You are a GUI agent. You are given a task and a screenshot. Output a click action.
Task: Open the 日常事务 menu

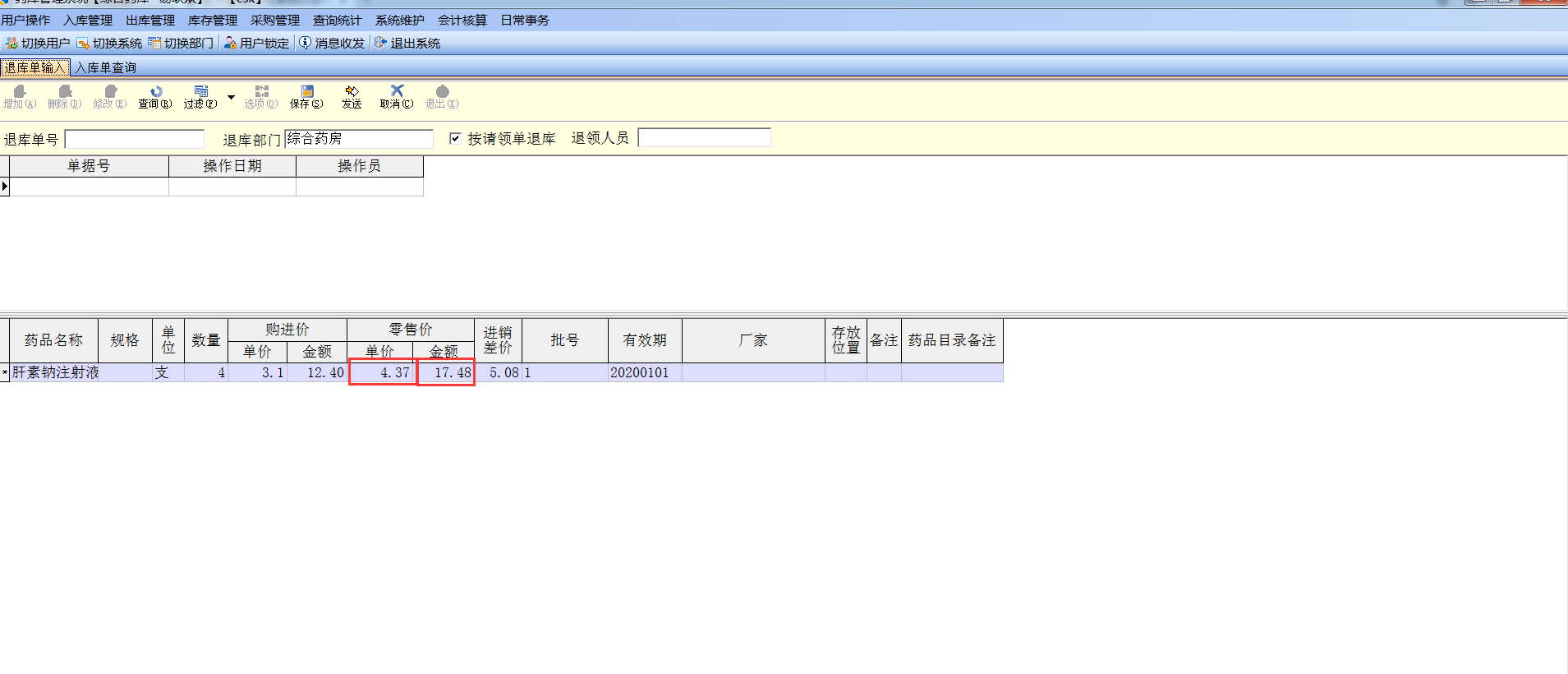(x=525, y=20)
